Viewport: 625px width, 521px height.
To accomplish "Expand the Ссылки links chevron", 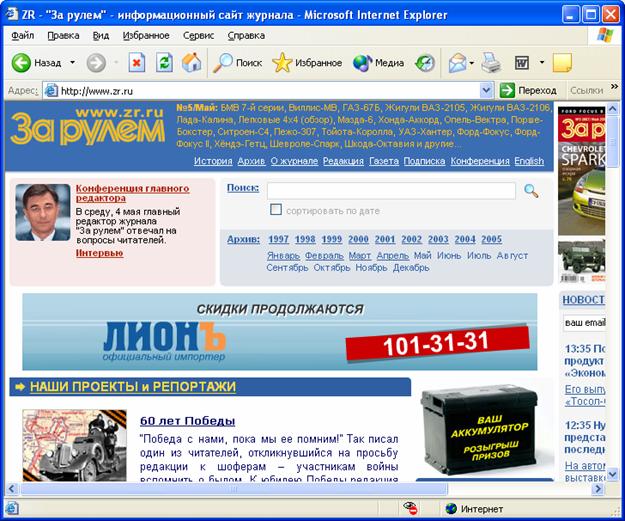I will tap(614, 87).
